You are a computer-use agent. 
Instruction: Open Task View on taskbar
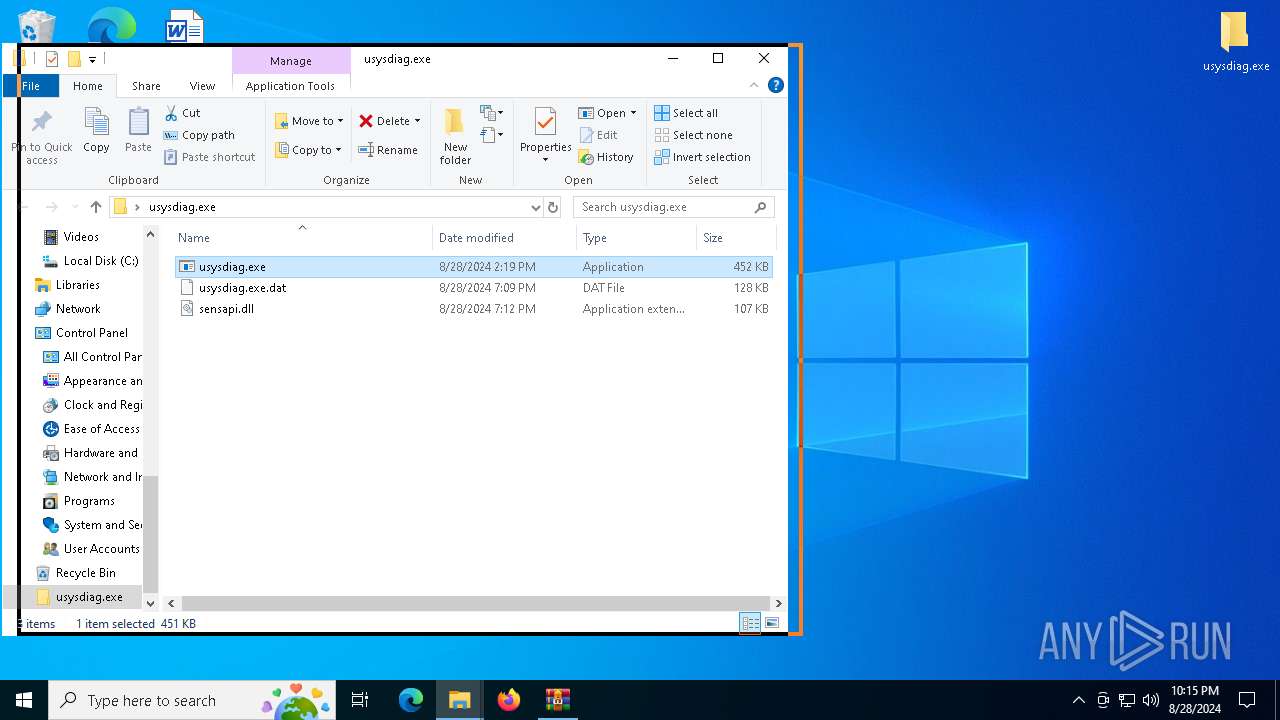point(360,700)
